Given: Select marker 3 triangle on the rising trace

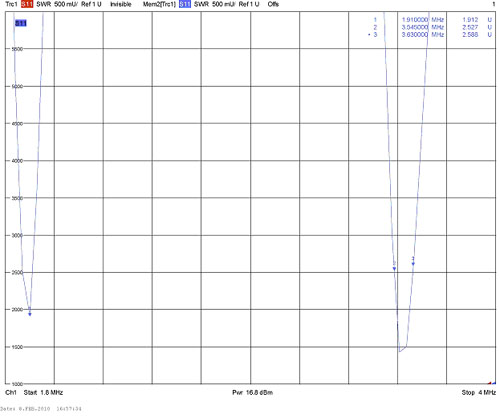Looking at the screenshot, I should [413, 264].
